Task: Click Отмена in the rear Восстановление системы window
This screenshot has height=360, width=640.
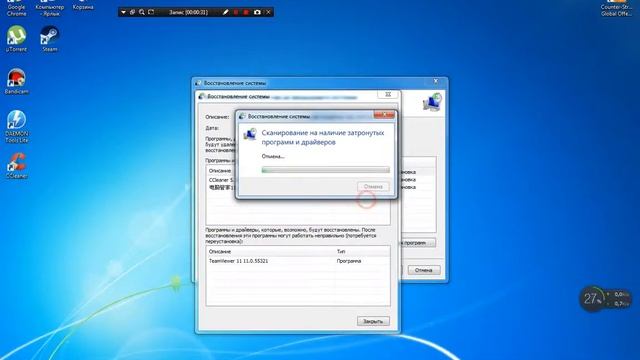Action: click(x=424, y=270)
